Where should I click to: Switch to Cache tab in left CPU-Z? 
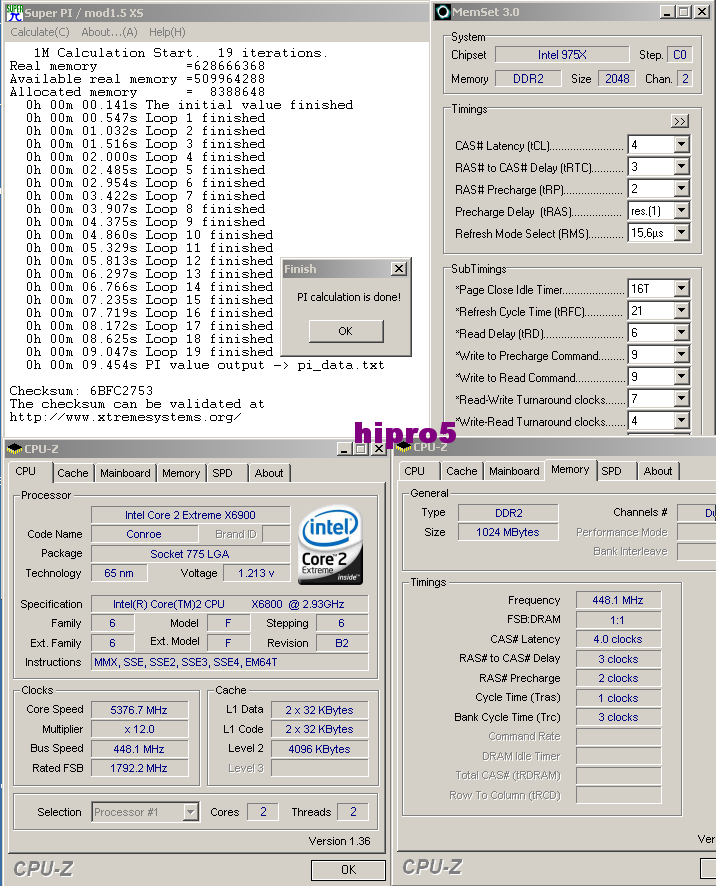coord(73,473)
